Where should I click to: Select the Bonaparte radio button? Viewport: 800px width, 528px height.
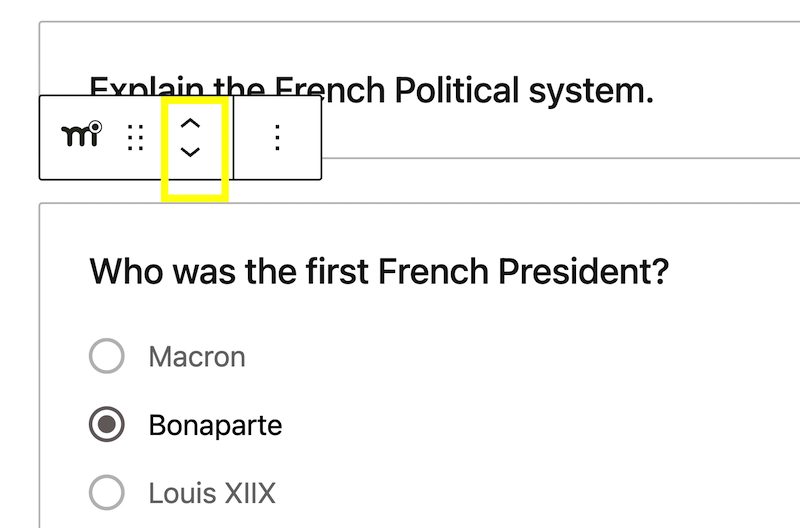tap(107, 424)
